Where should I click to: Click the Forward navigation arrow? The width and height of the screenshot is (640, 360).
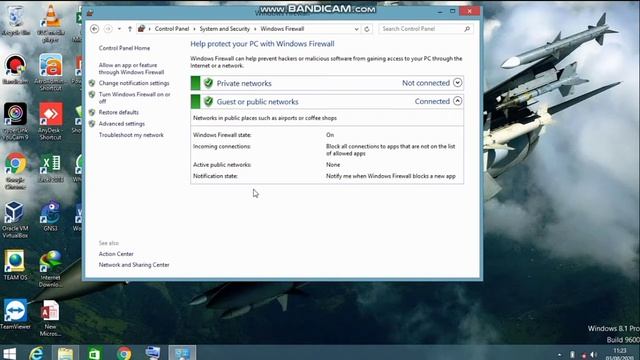click(x=108, y=29)
